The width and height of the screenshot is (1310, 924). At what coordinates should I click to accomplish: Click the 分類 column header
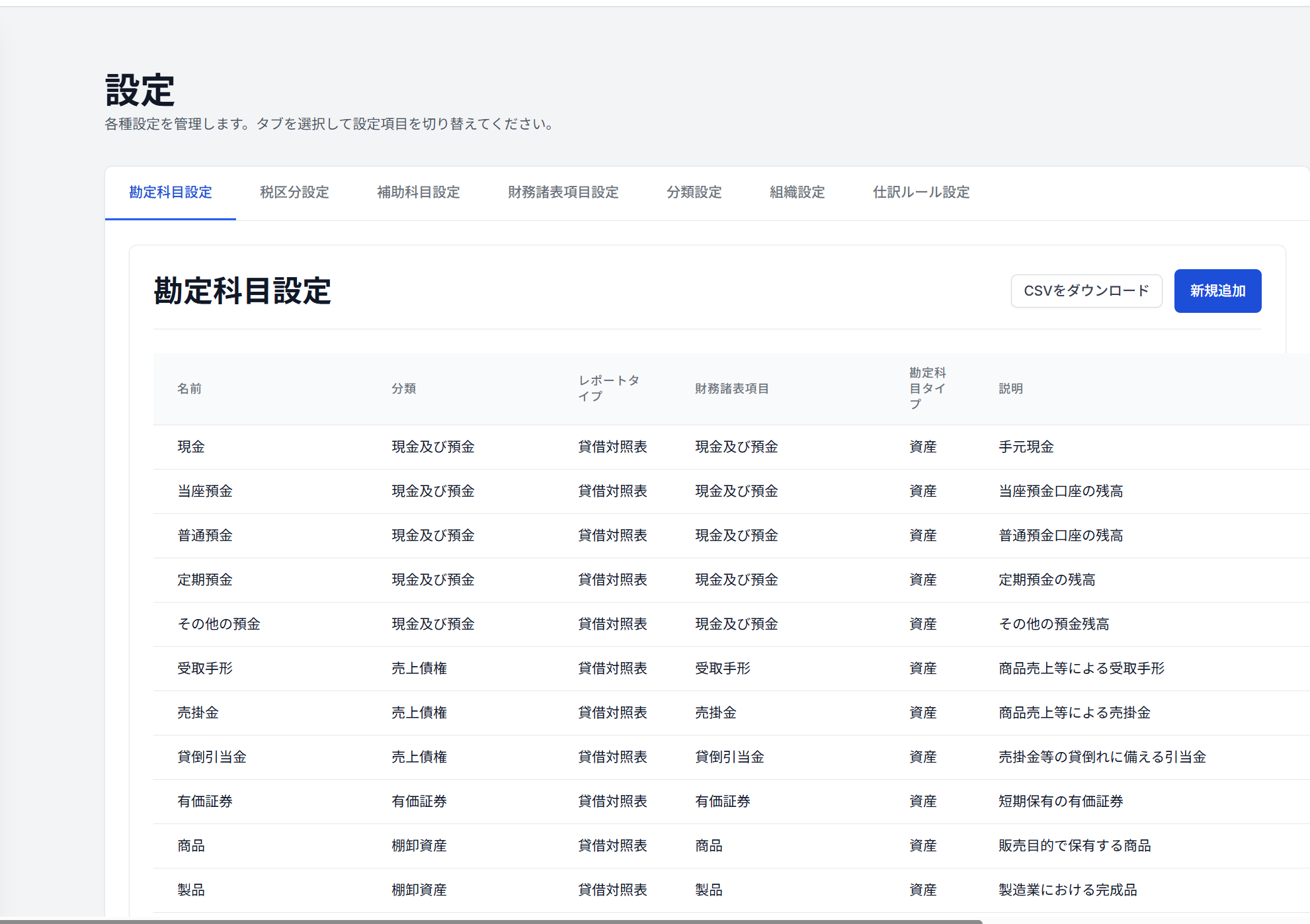(x=403, y=389)
